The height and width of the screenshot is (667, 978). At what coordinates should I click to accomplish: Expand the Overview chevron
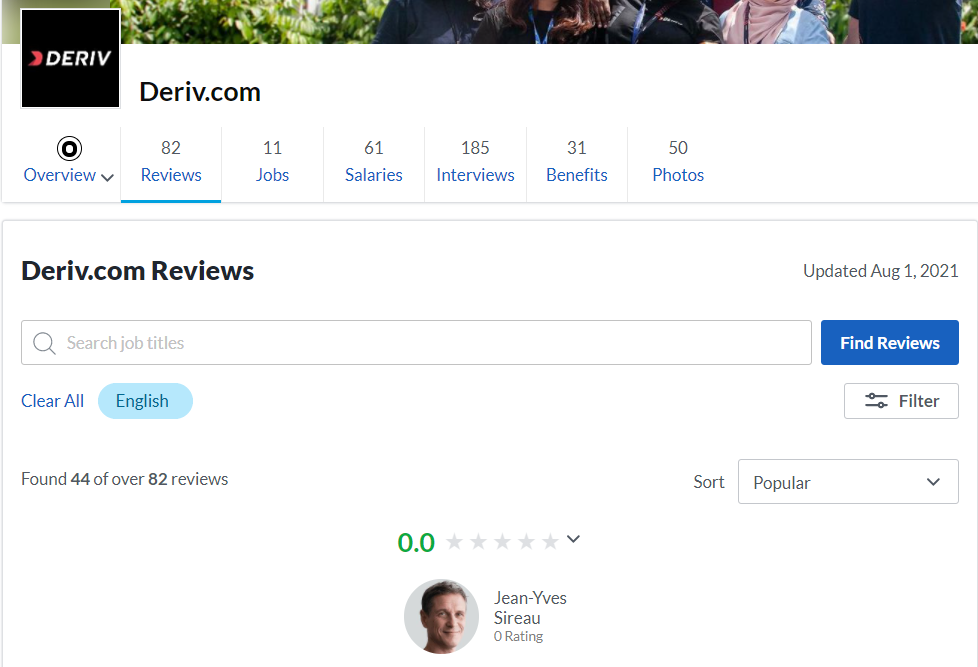click(x=107, y=177)
